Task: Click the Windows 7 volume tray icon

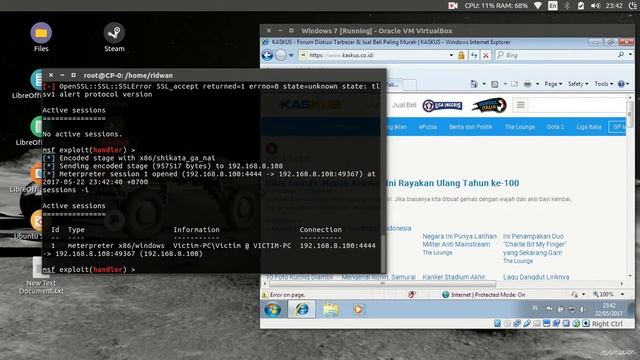Action: pos(582,309)
